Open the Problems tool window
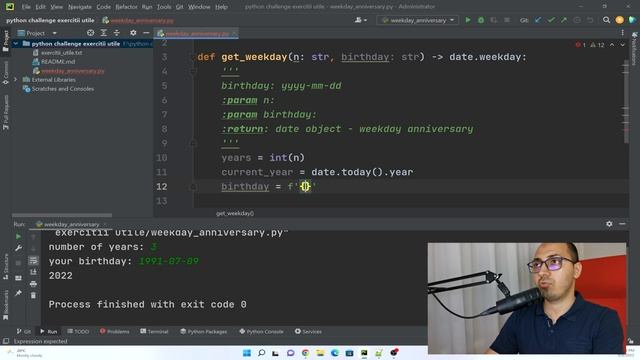This screenshot has width=640, height=360. point(115,331)
